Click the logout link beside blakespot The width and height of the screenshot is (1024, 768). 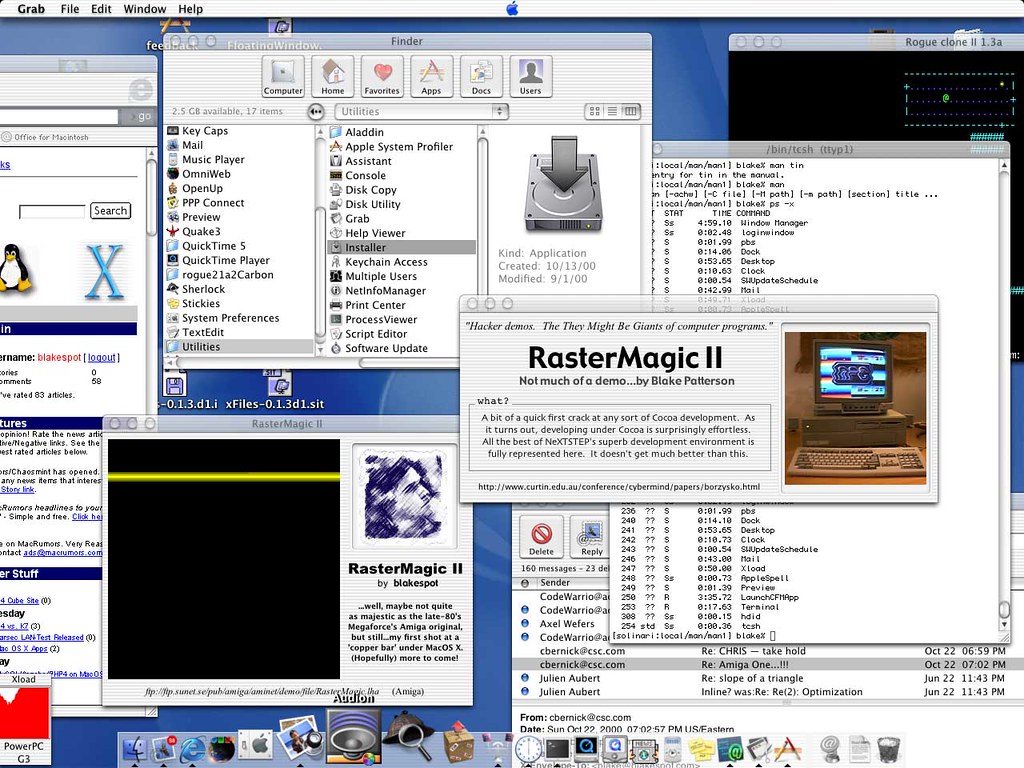coord(101,357)
